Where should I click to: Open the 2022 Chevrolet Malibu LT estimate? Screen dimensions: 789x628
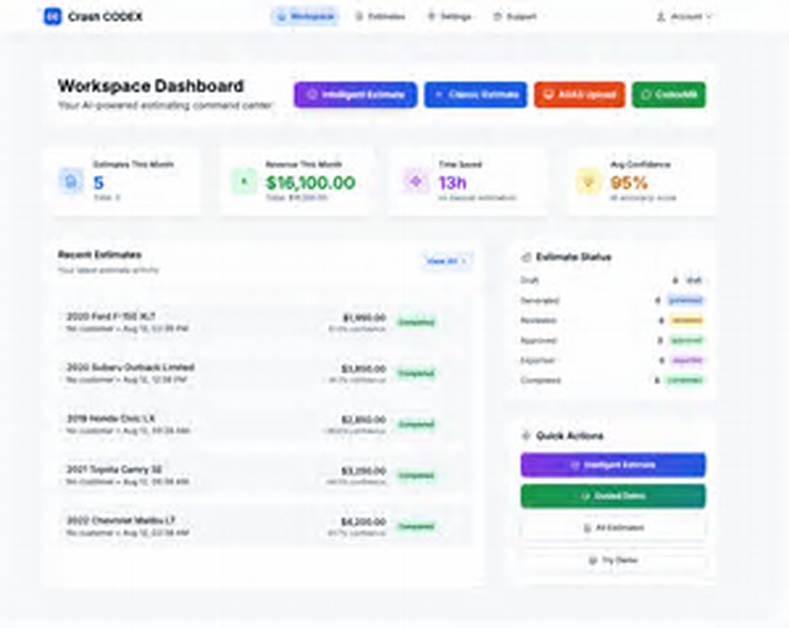(265, 526)
